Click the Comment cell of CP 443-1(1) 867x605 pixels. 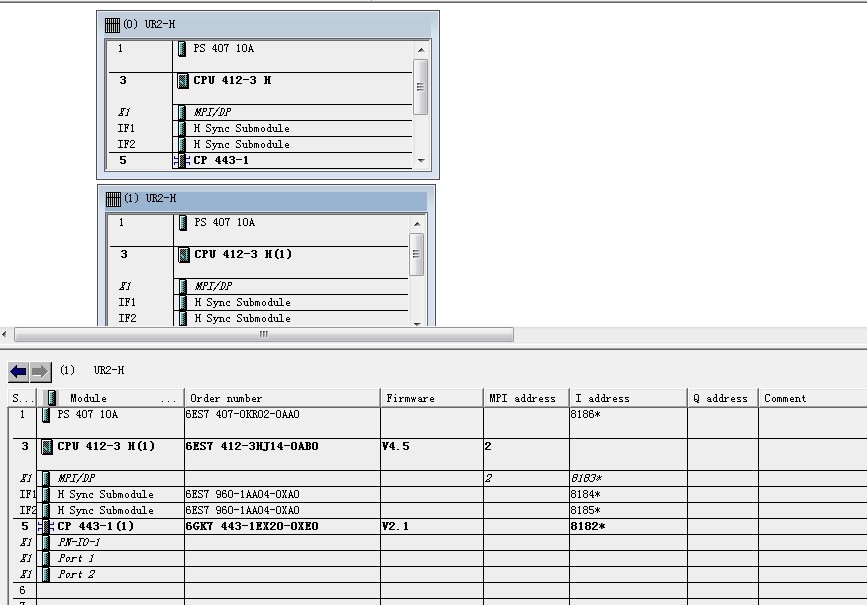point(811,526)
